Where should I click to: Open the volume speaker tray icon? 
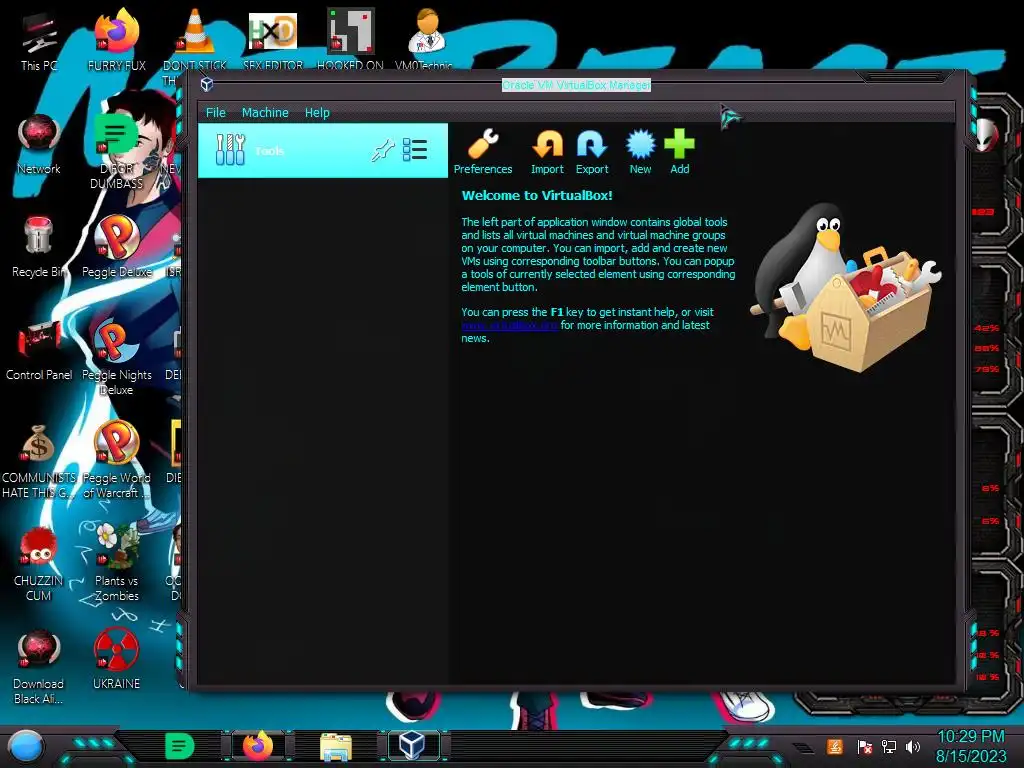point(913,746)
